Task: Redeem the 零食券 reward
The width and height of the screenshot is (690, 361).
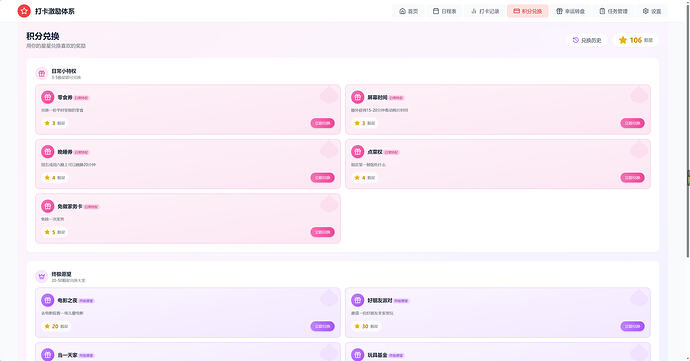Action: (x=323, y=123)
